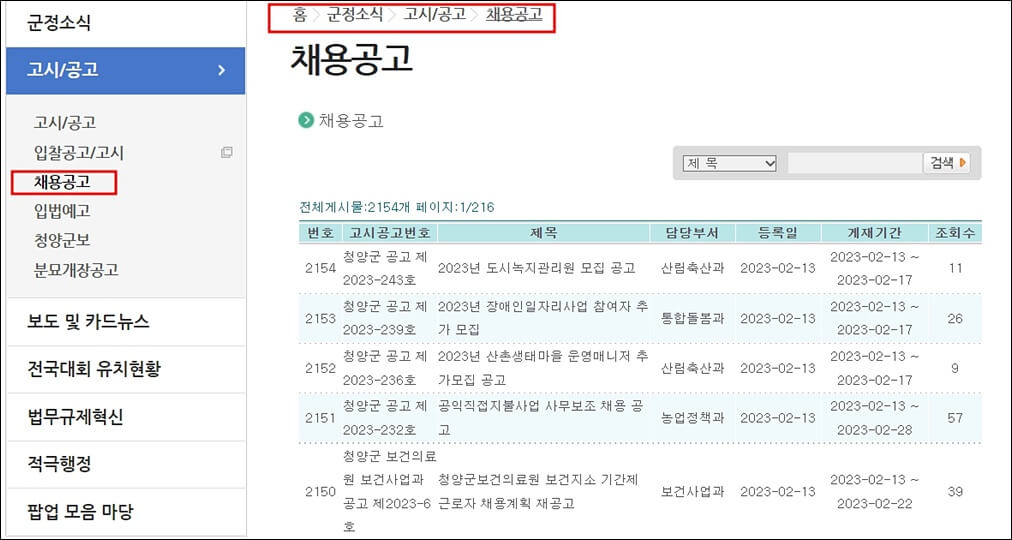The width and height of the screenshot is (1012, 540).
Task: Click the 담당부서 column header
Action: click(x=693, y=233)
